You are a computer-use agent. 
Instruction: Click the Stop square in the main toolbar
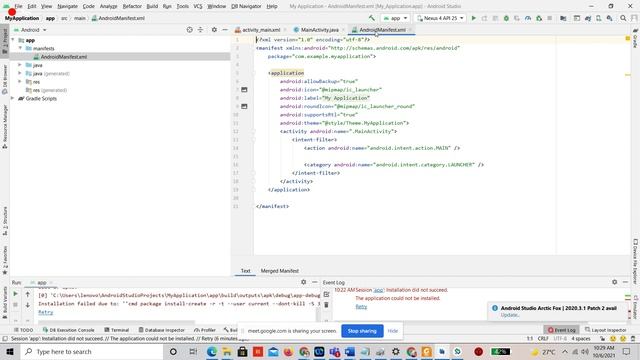[x=550, y=18]
